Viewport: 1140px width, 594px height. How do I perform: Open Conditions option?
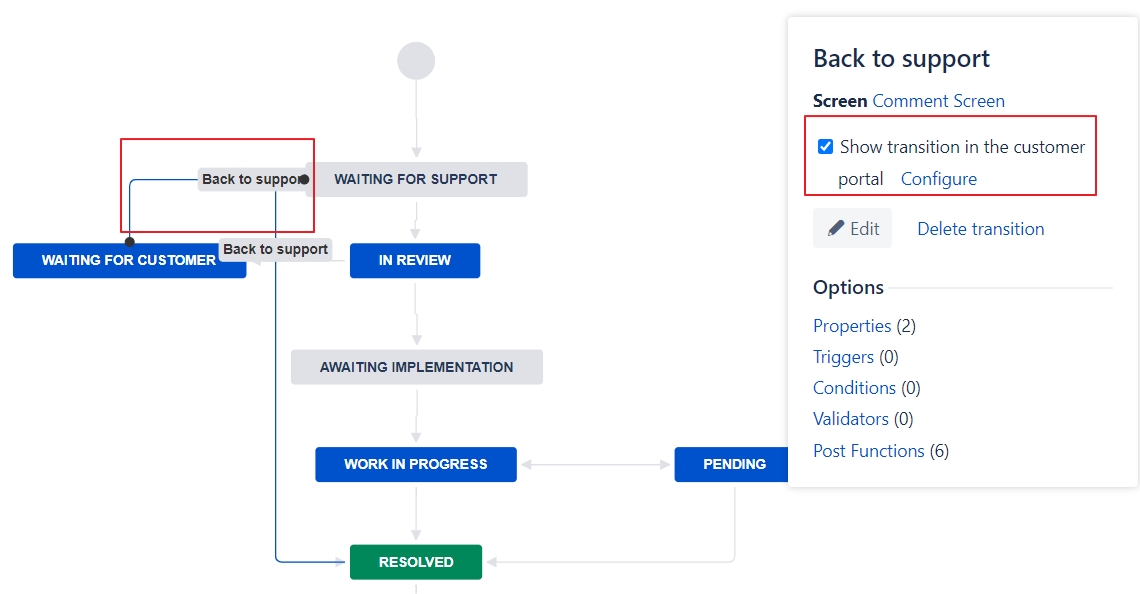click(854, 388)
